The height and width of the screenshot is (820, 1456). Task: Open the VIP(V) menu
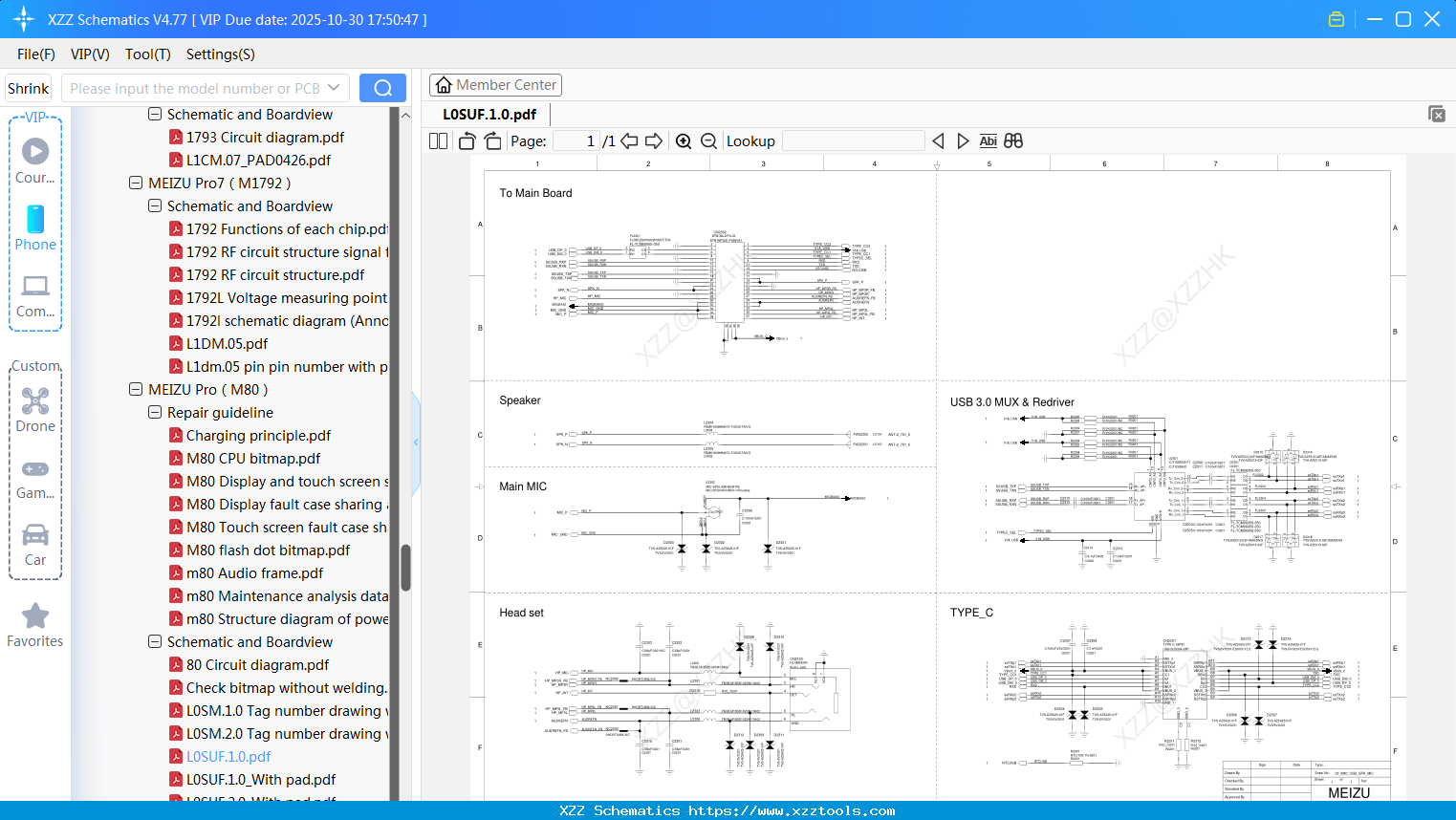click(x=90, y=54)
